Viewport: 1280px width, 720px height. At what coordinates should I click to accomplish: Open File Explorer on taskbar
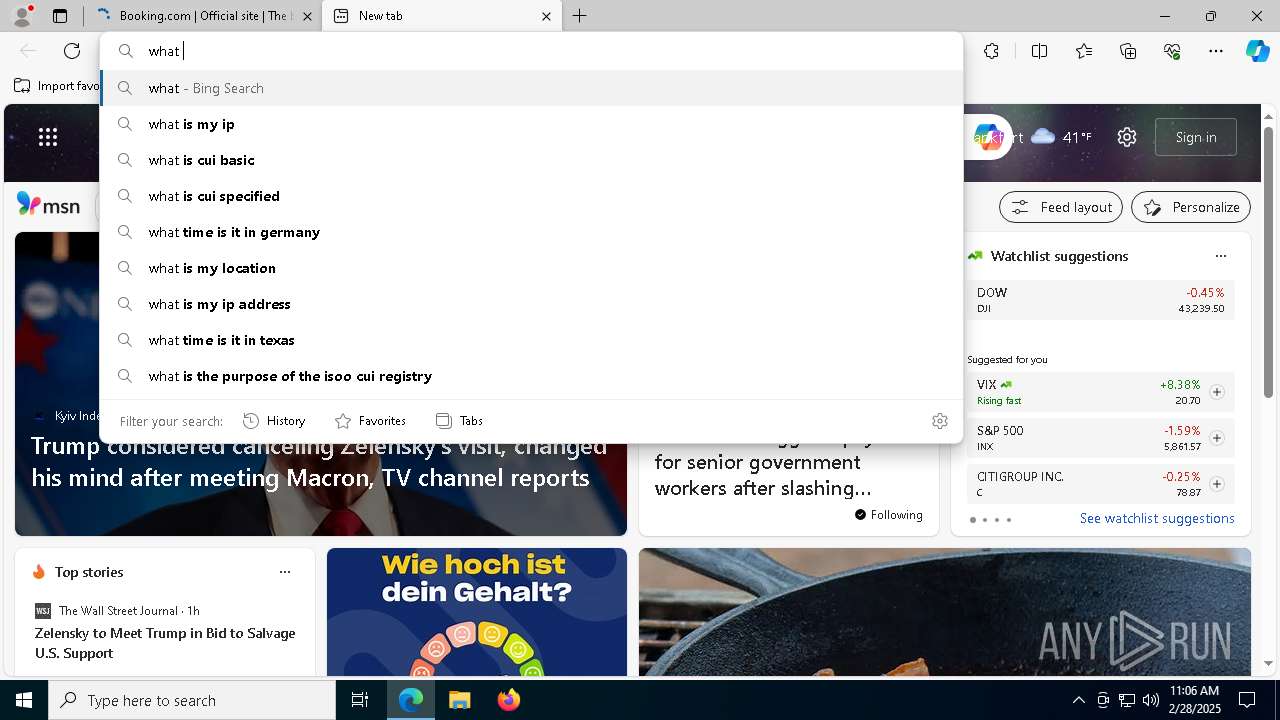coord(459,700)
